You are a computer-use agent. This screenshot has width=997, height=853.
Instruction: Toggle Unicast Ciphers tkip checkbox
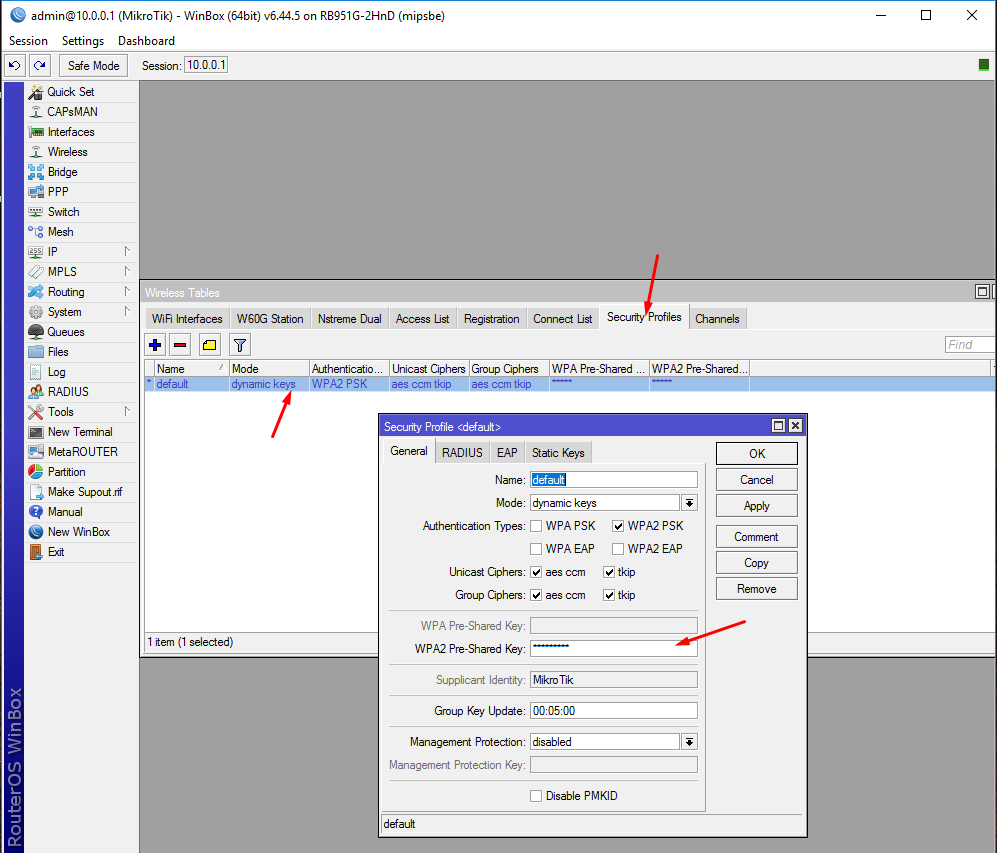coord(609,573)
